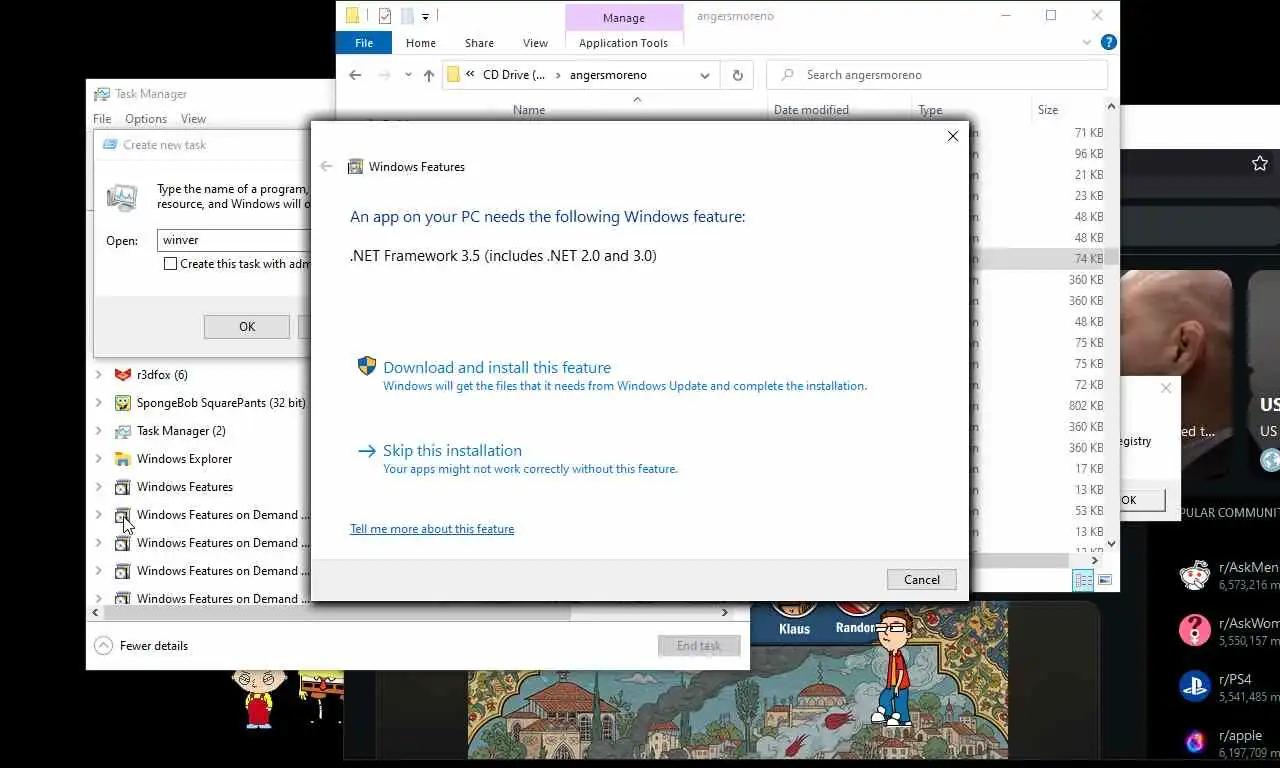Image resolution: width=1280 pixels, height=768 pixels.
Task: Expand the Explorer ribbon chevron
Action: pyautogui.click(x=1087, y=43)
